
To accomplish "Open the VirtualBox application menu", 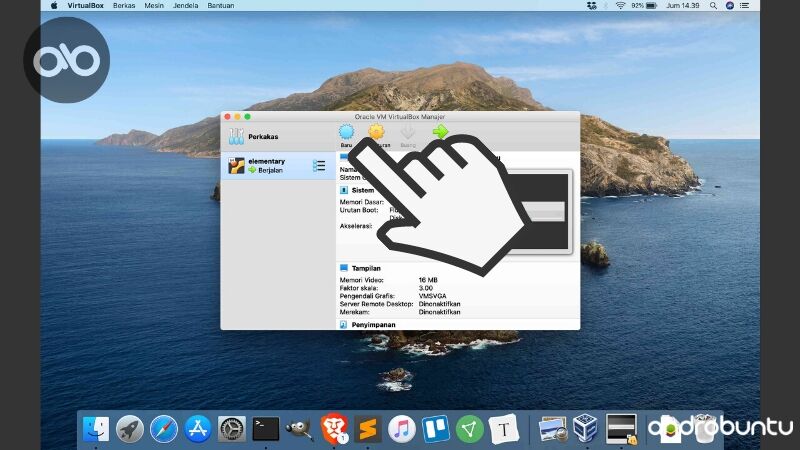I will [x=86, y=6].
